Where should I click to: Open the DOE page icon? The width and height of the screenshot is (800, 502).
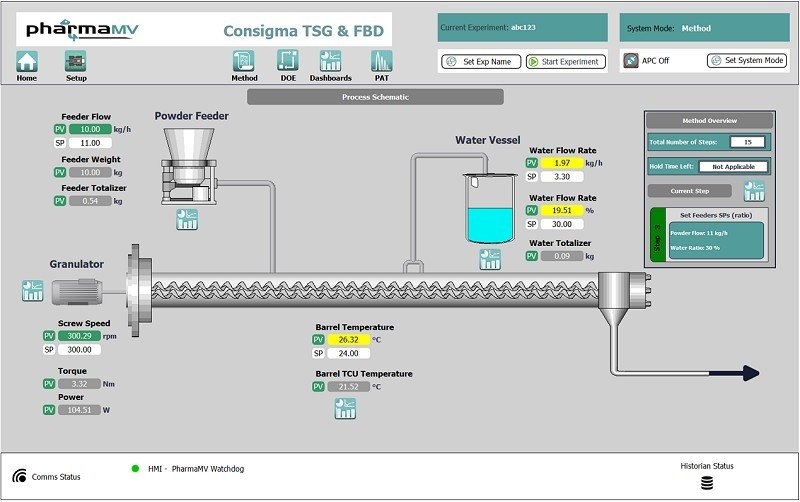click(288, 62)
